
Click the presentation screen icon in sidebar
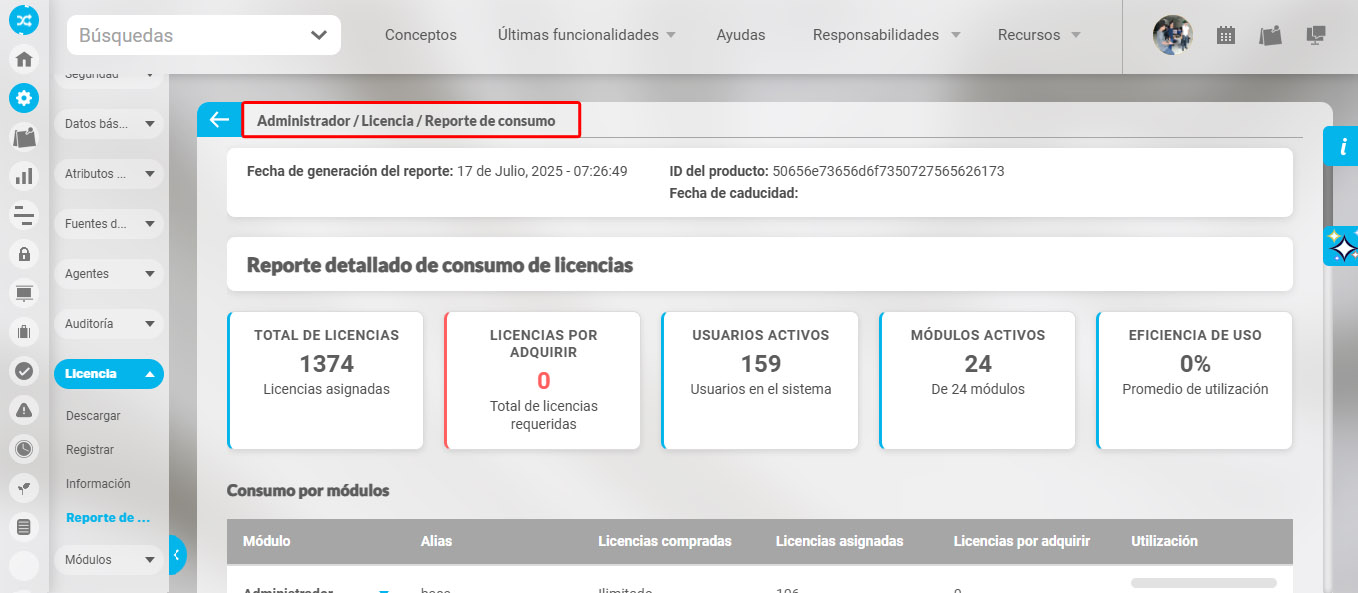point(23,292)
